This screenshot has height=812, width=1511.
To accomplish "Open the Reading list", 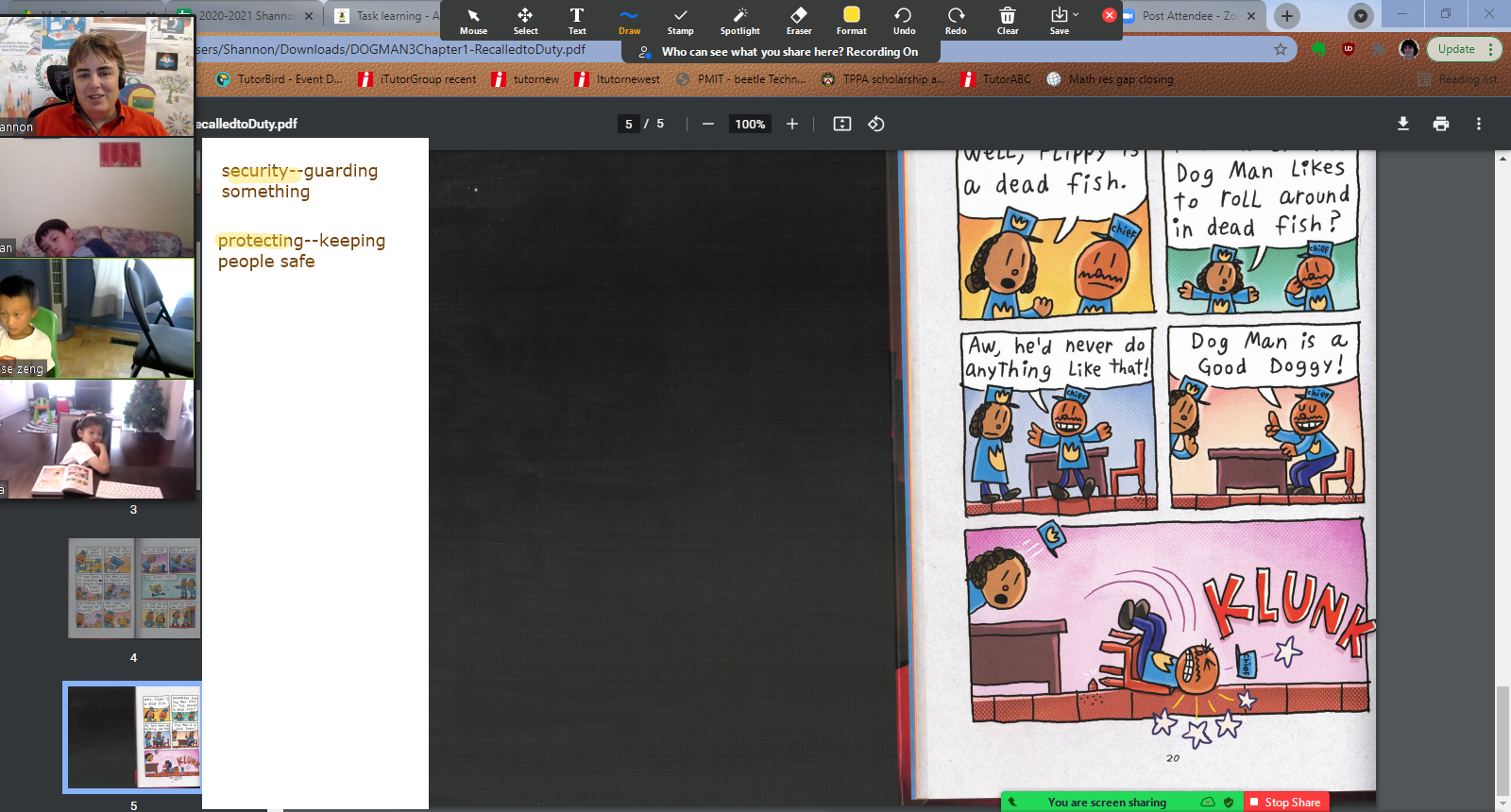I will pos(1458,79).
